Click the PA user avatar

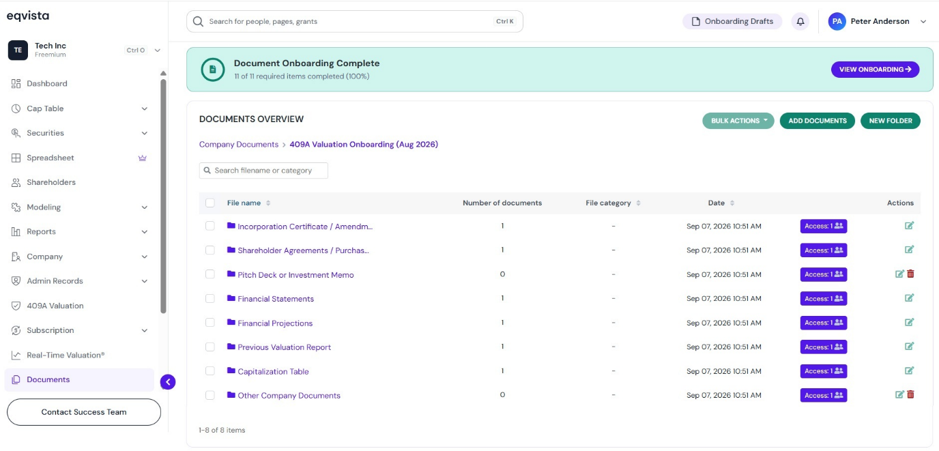(837, 22)
